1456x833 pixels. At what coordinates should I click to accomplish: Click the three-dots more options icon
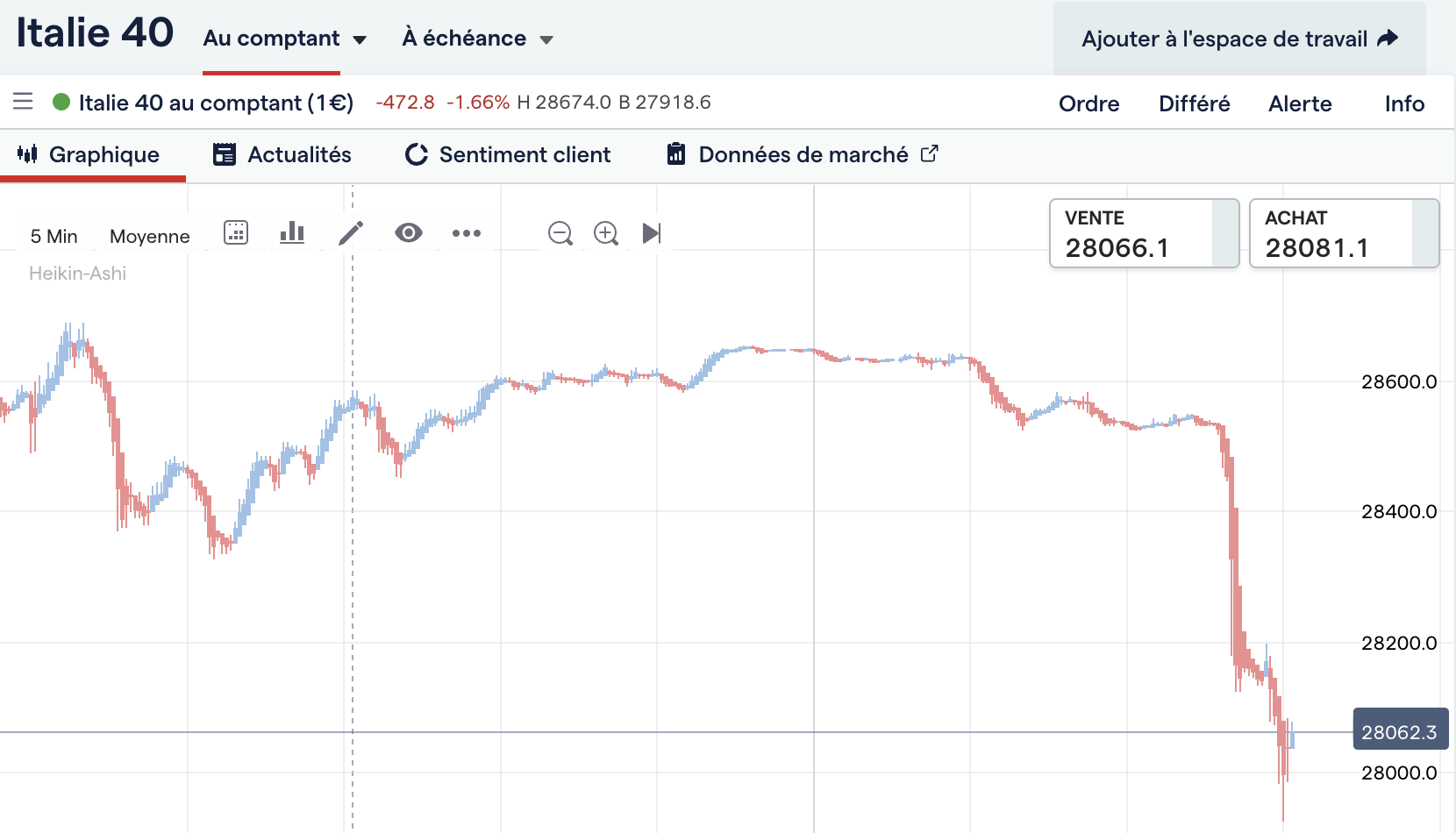[467, 233]
